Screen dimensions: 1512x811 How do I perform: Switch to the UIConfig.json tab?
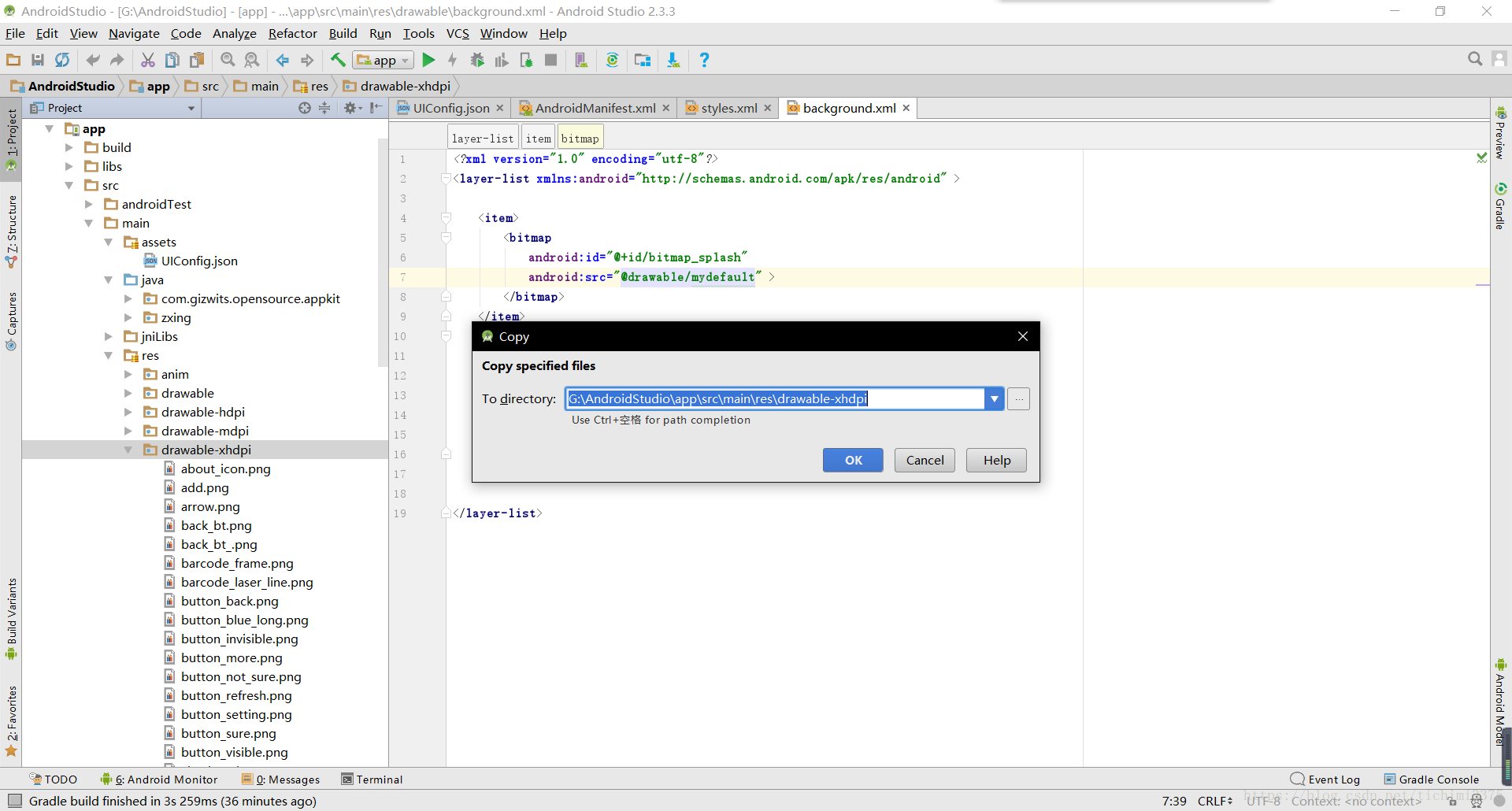coord(451,108)
